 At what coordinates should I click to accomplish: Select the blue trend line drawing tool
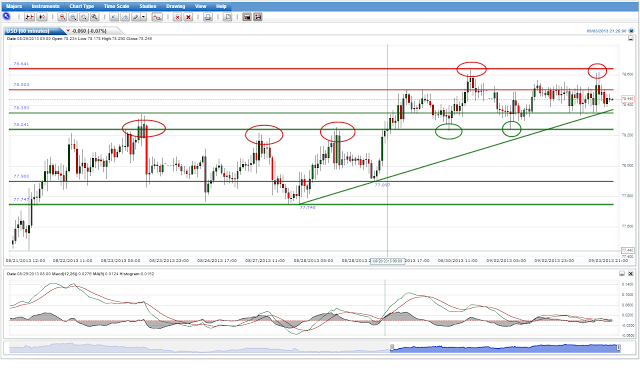114,17
